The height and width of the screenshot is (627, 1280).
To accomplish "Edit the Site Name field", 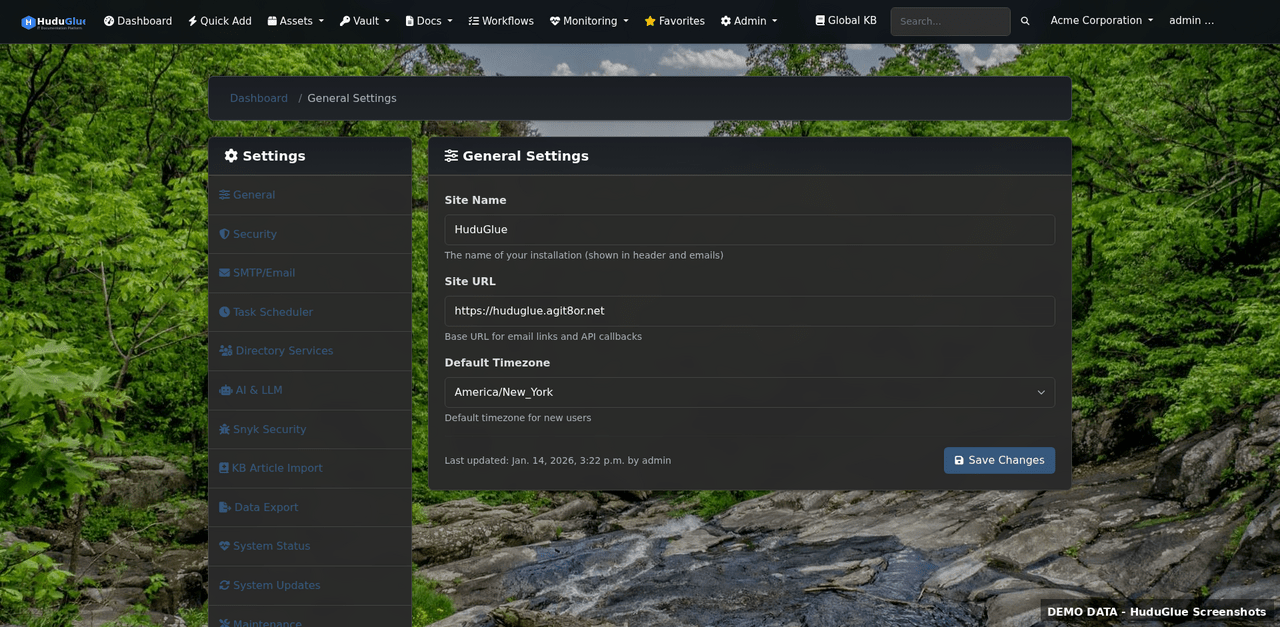I will 750,230.
